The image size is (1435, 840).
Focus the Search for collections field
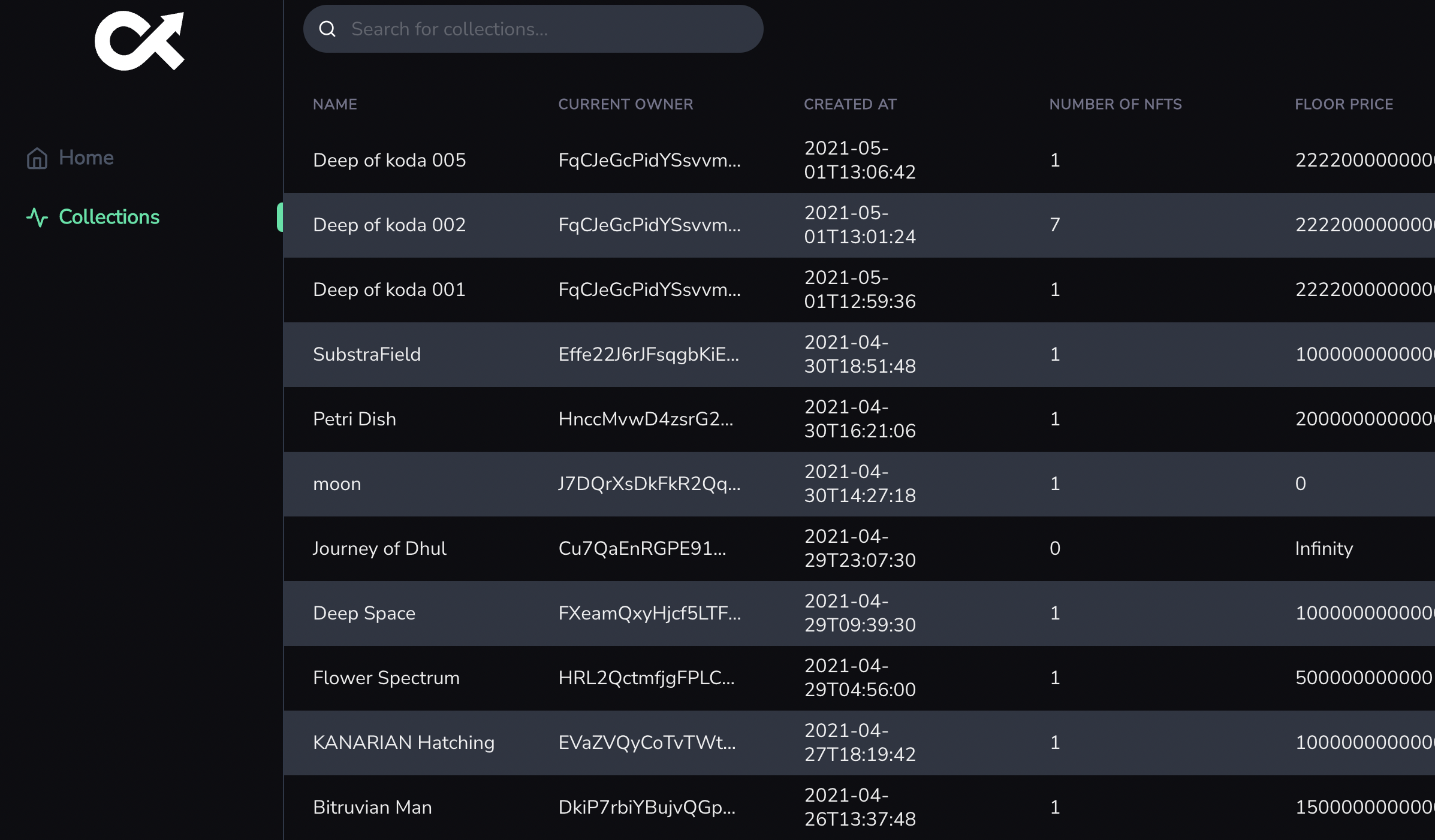tap(539, 29)
